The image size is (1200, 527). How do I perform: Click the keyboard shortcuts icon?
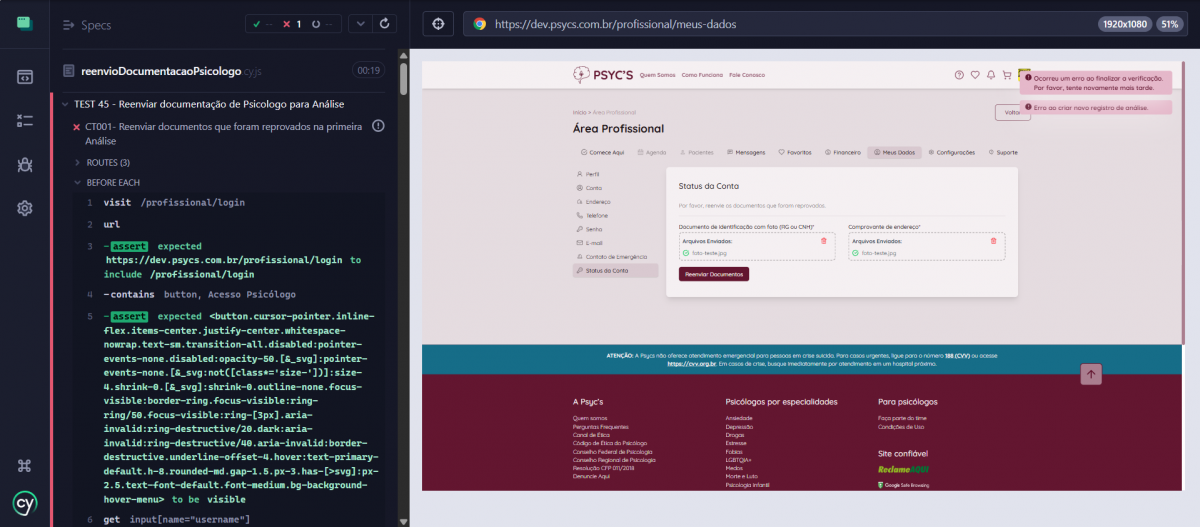point(25,465)
